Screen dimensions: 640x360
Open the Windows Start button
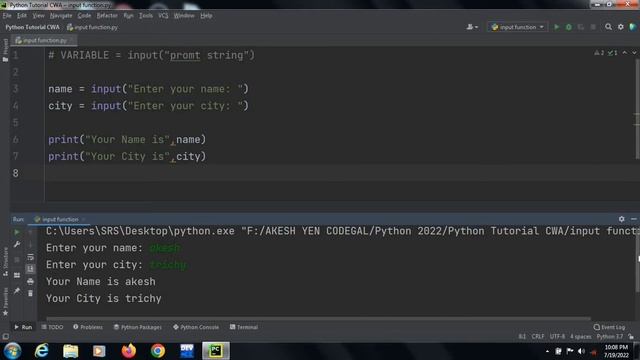click(12, 351)
